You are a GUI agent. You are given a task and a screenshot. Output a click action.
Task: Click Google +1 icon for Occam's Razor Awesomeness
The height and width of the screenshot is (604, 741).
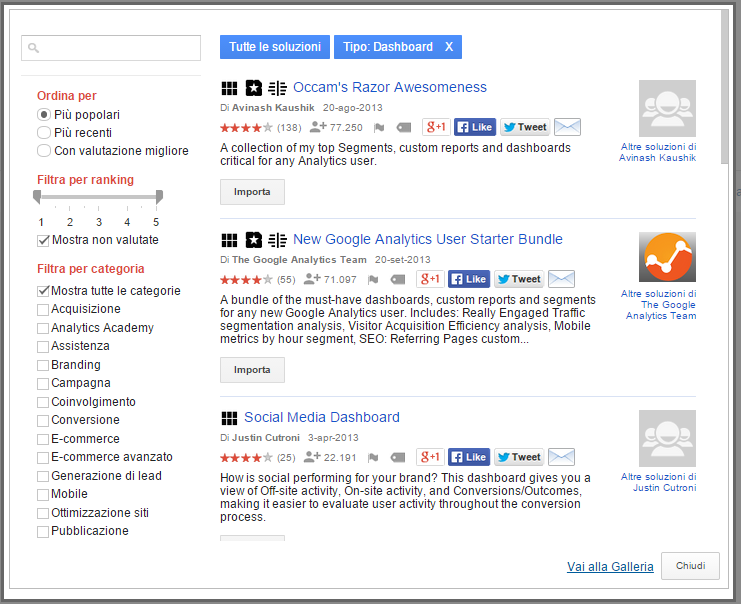(435, 127)
